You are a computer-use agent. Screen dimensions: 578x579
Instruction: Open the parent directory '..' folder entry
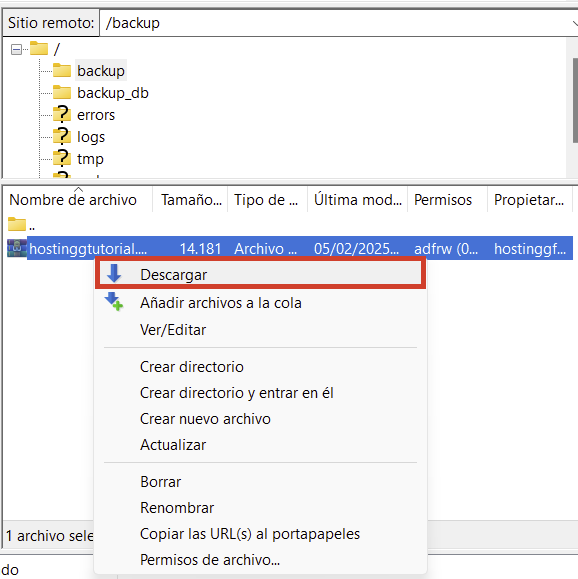coord(21,225)
